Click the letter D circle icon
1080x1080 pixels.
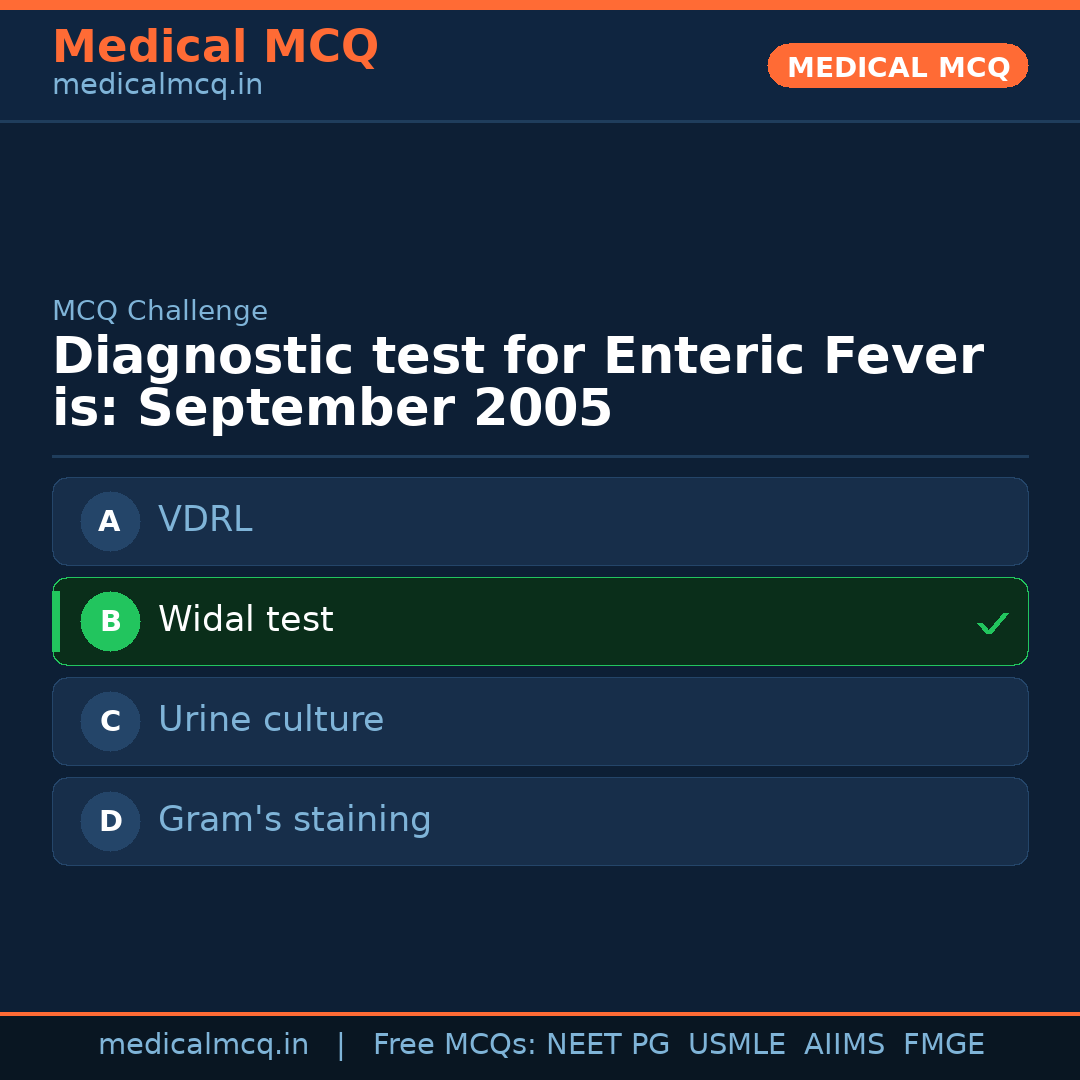[x=110, y=821]
